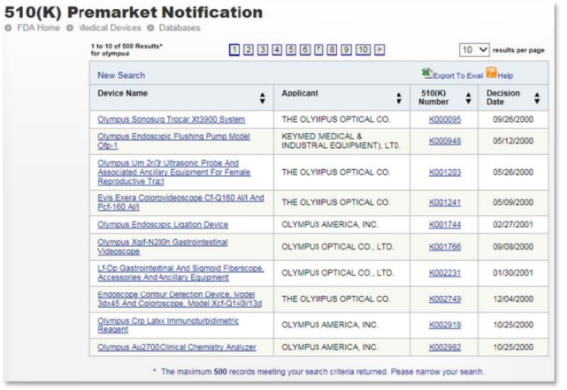Viewport: 567px width, 390px height.
Task: Select decision date 09/26/2000
Action: pos(513,119)
